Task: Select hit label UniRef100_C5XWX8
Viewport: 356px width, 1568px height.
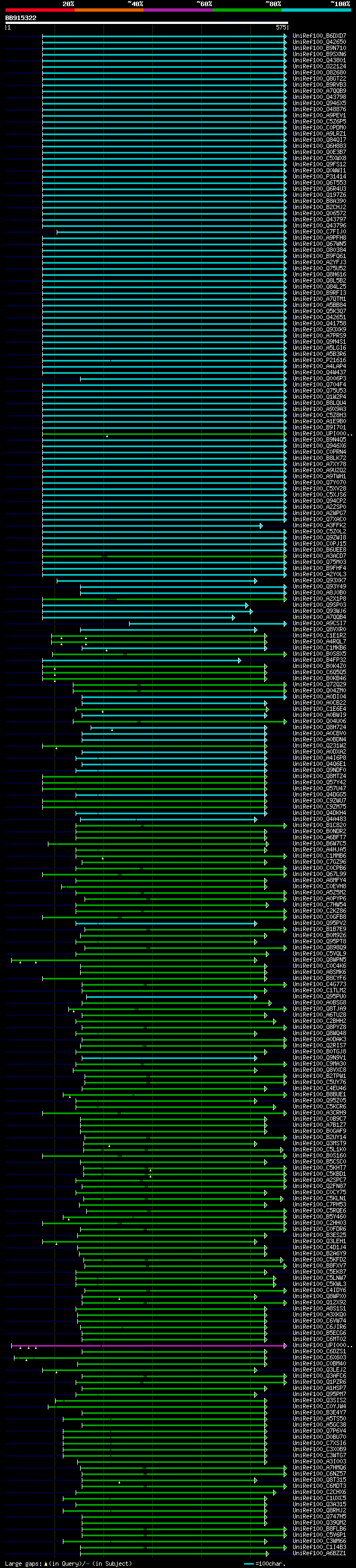Action: (319, 159)
